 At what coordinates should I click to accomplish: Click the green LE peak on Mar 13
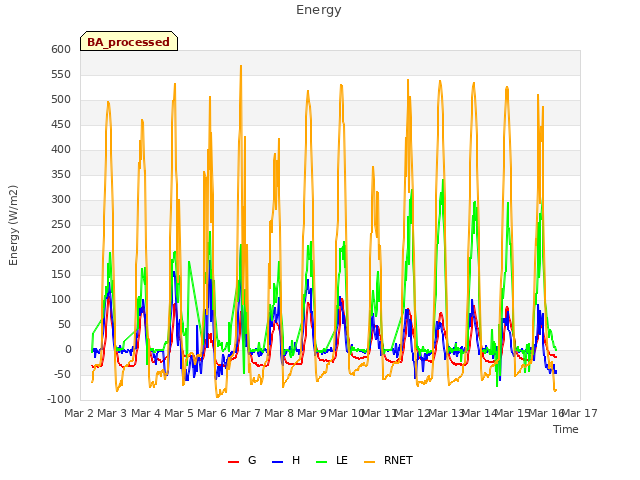443,180
